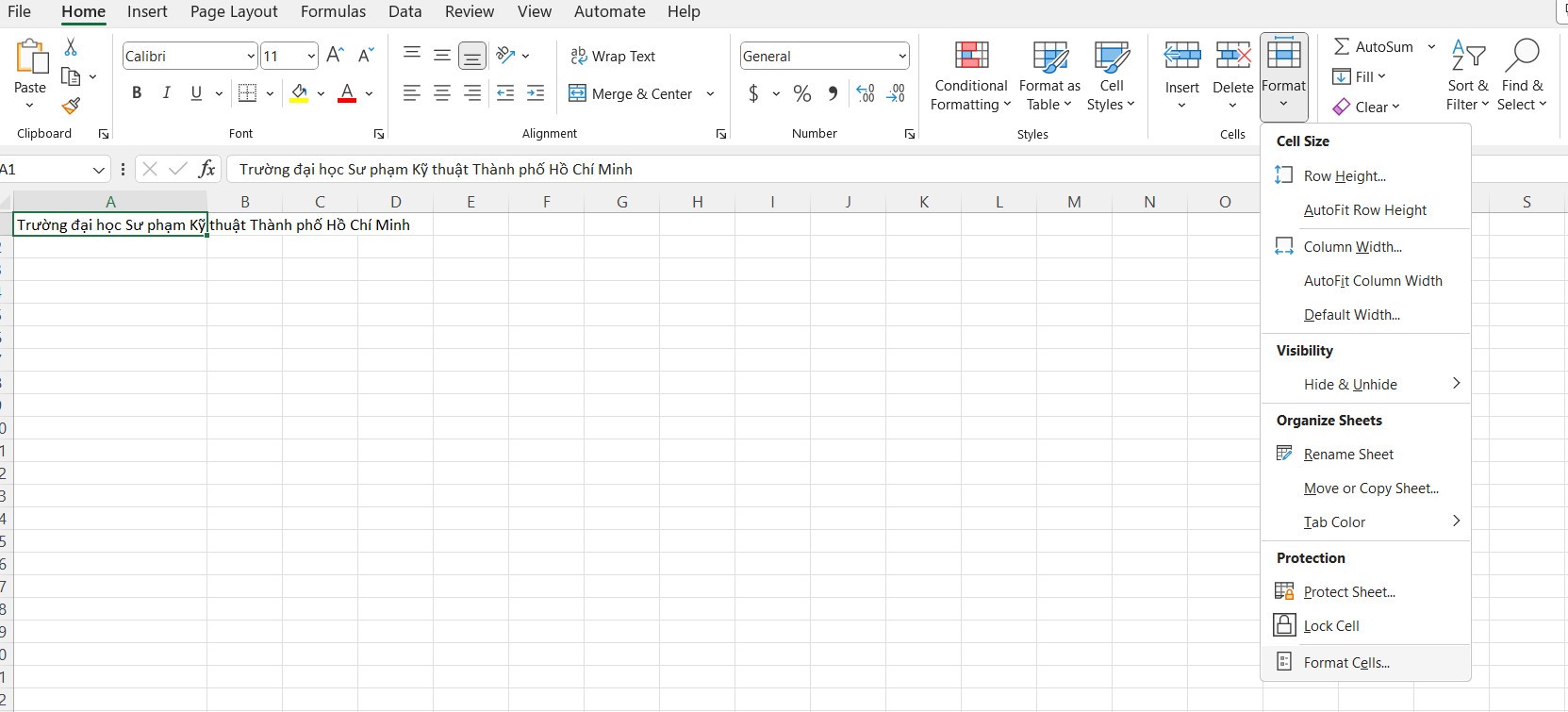Viewport: 1568px width, 712px height.
Task: Click the Paste clipboard icon
Action: [30, 58]
